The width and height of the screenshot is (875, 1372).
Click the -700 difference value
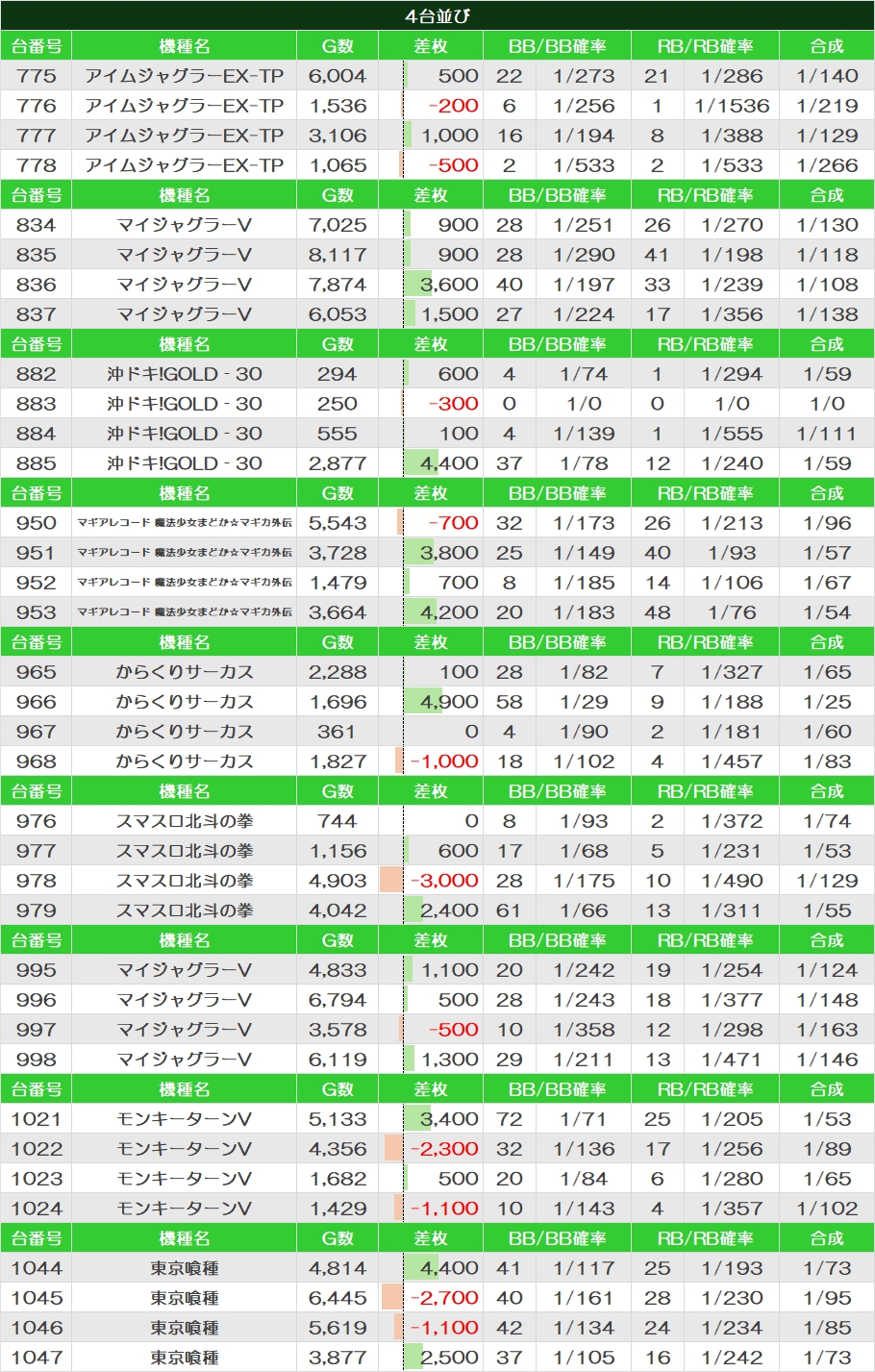pyautogui.click(x=453, y=523)
